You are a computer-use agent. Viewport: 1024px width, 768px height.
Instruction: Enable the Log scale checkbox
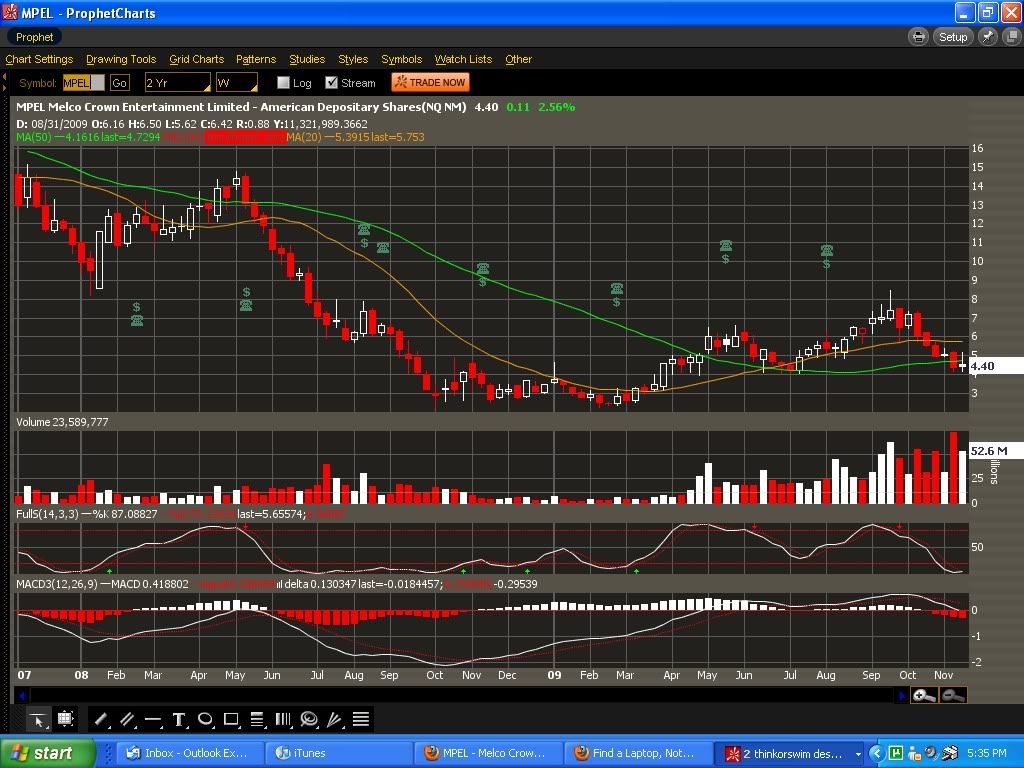click(283, 83)
